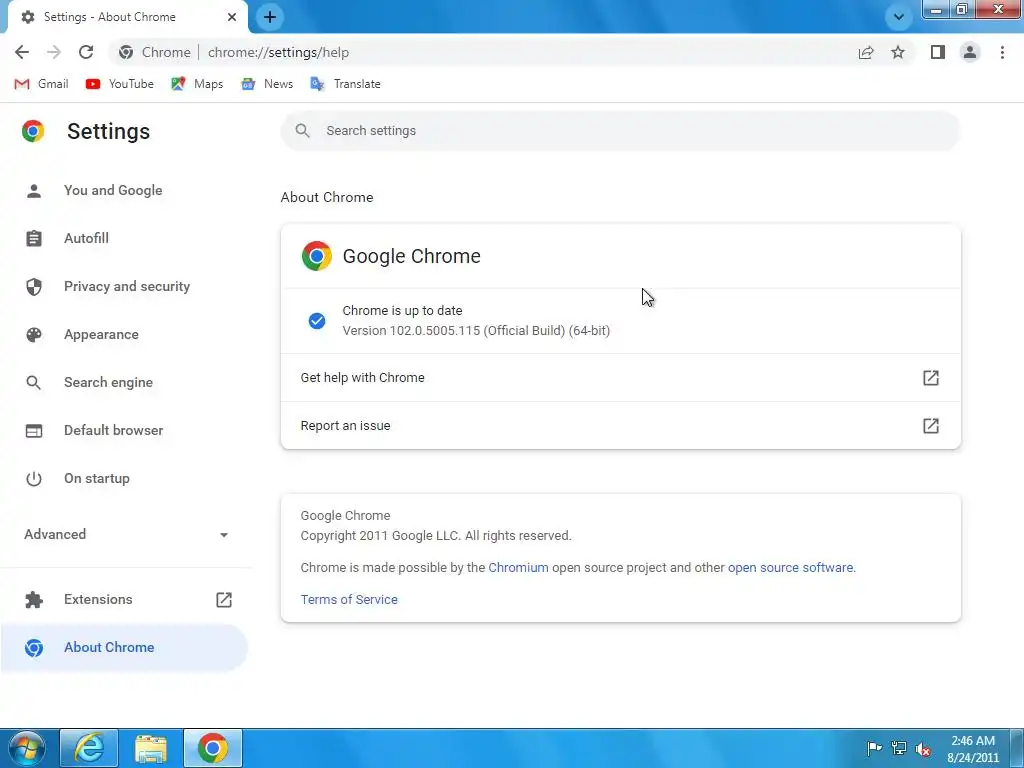Bookmark this tab with the star icon
Screen dimensions: 1024x768
[x=898, y=52]
